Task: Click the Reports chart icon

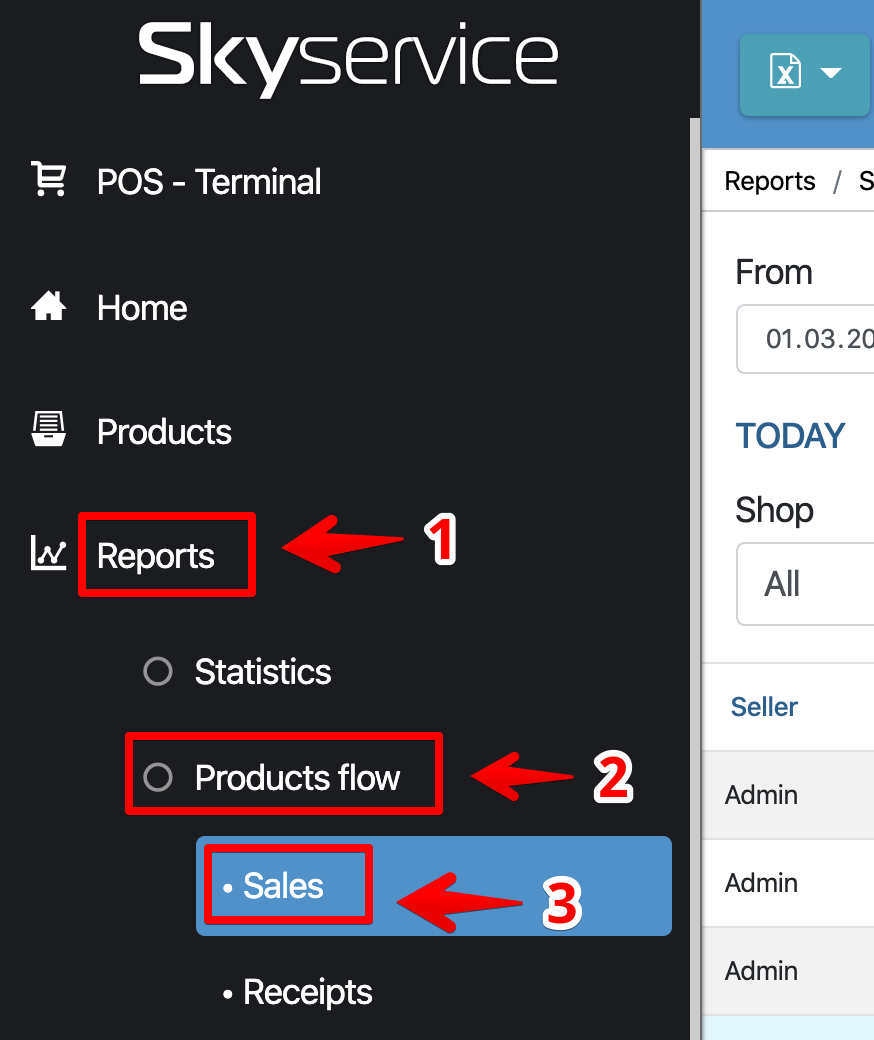Action: pos(48,553)
